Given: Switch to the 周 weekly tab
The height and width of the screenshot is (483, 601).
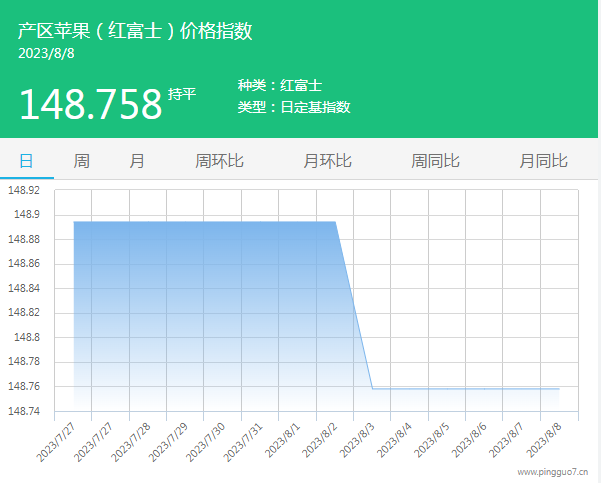Looking at the screenshot, I should tap(82, 161).
